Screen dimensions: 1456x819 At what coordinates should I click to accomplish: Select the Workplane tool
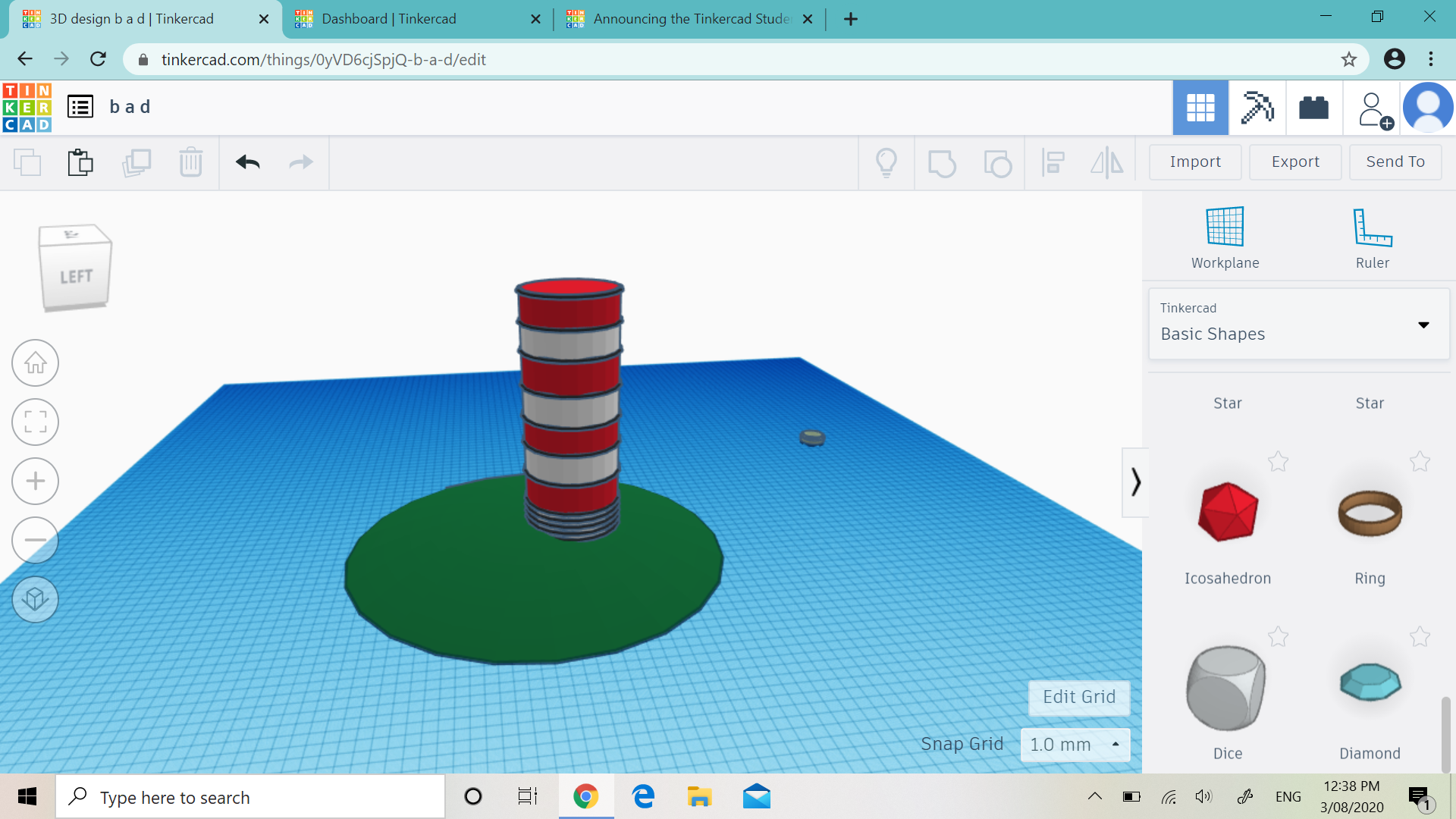[1225, 238]
